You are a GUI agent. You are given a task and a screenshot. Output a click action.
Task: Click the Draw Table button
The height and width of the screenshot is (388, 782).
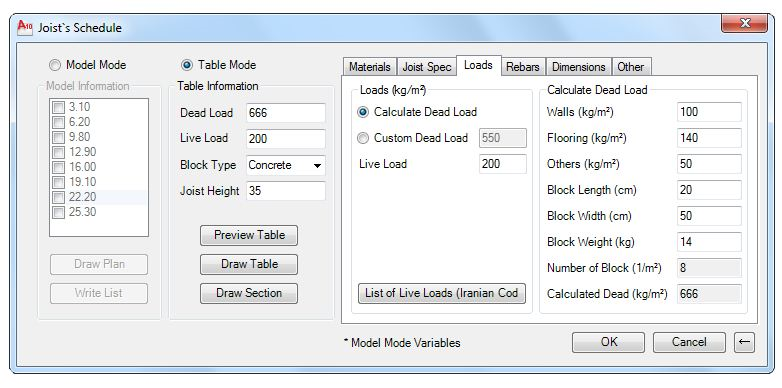[x=249, y=264]
